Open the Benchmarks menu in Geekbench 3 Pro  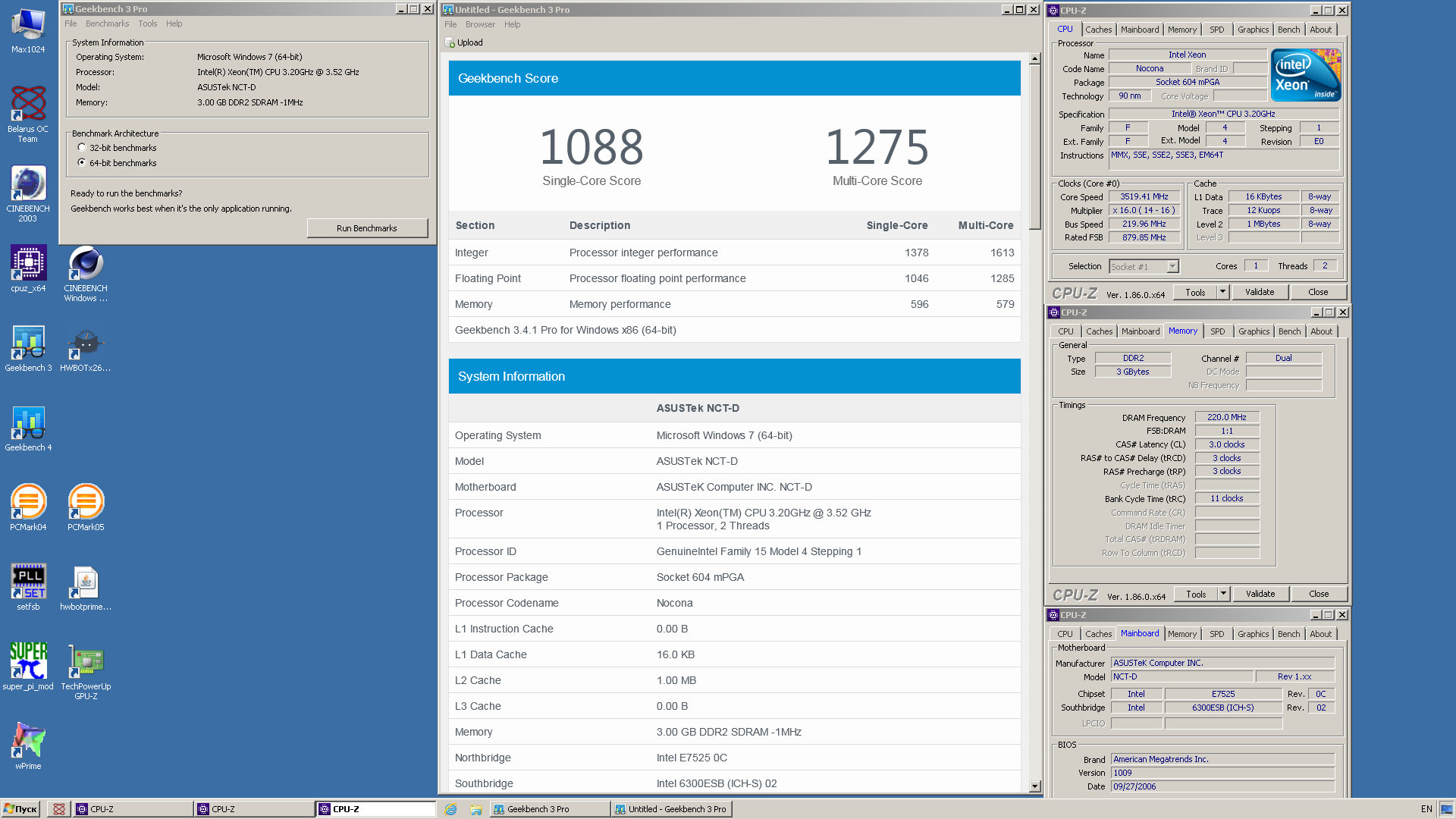point(107,24)
